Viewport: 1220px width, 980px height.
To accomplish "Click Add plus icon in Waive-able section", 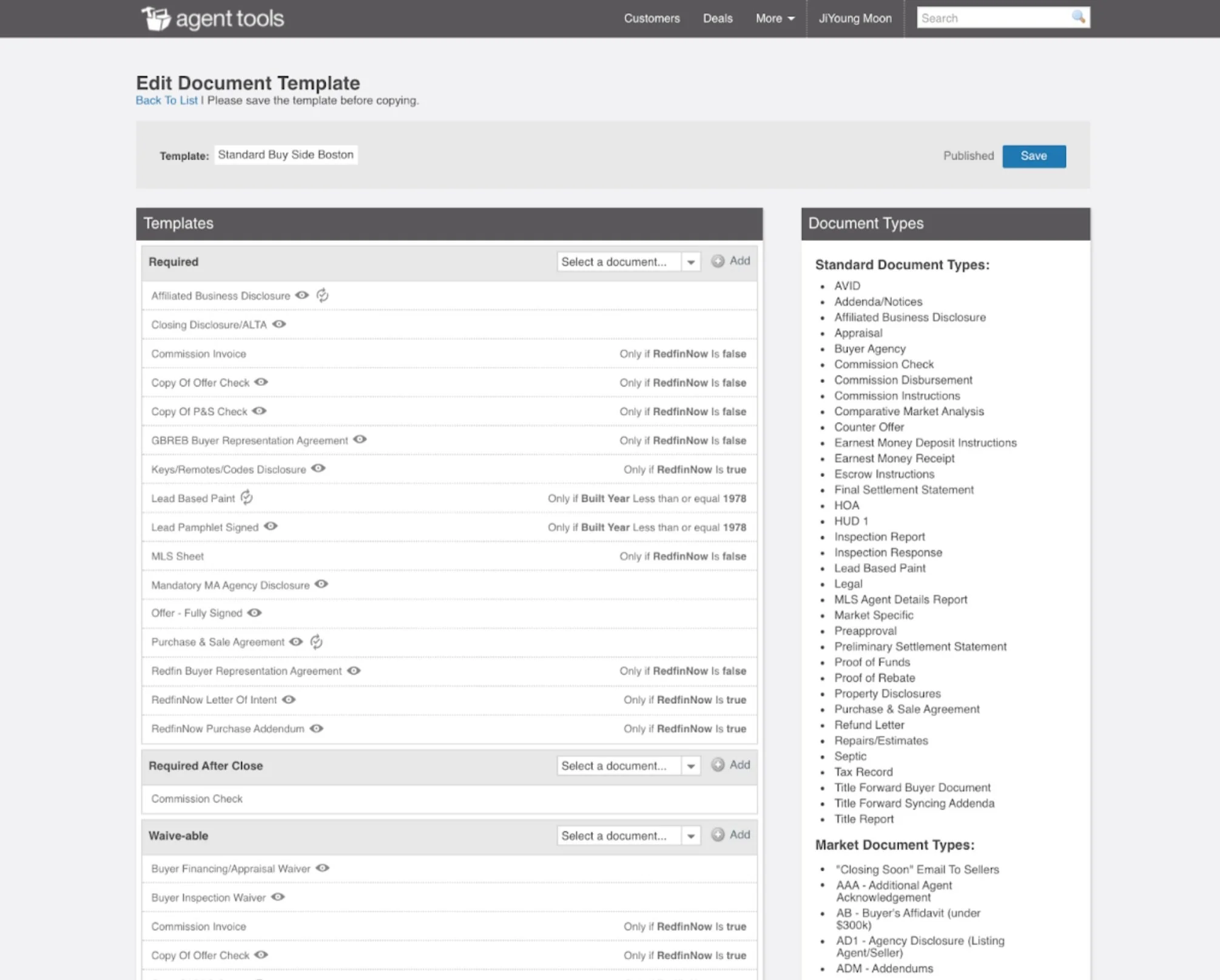I will [x=718, y=835].
